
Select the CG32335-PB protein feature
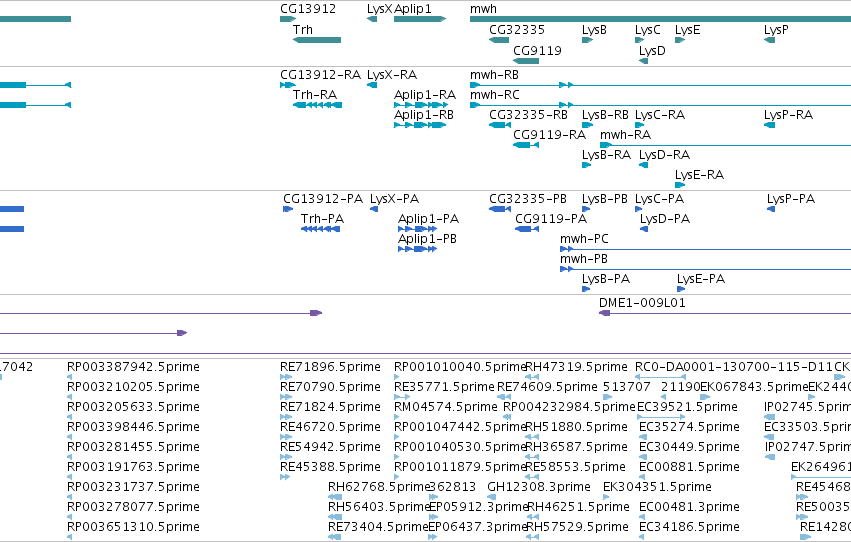(x=500, y=209)
